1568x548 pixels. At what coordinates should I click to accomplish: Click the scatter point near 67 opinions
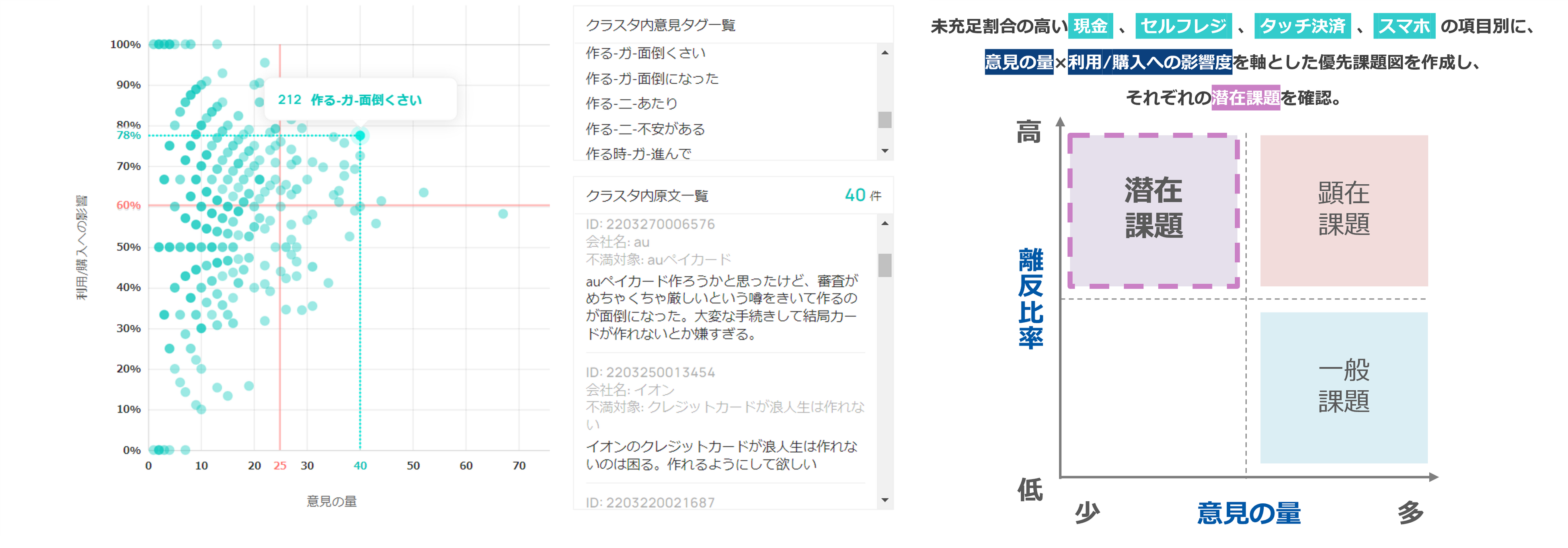click(x=503, y=214)
